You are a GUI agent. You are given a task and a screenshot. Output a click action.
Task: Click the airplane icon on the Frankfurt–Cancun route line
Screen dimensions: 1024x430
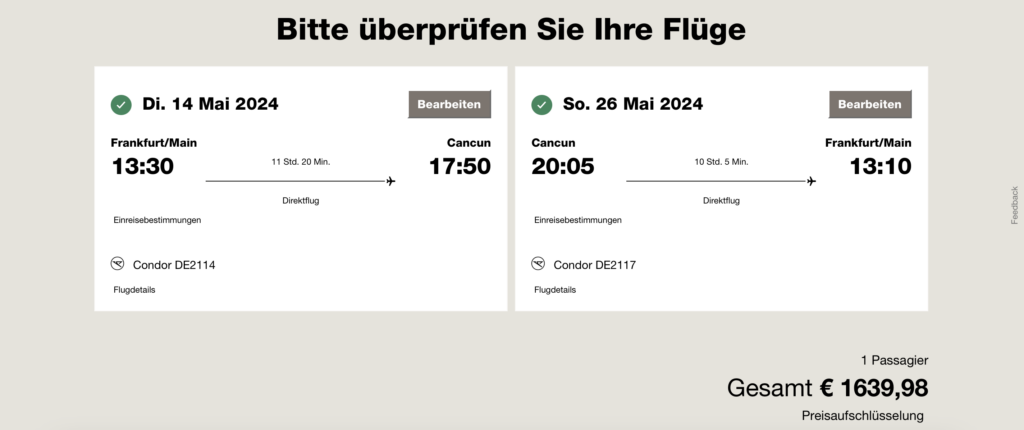tap(390, 181)
